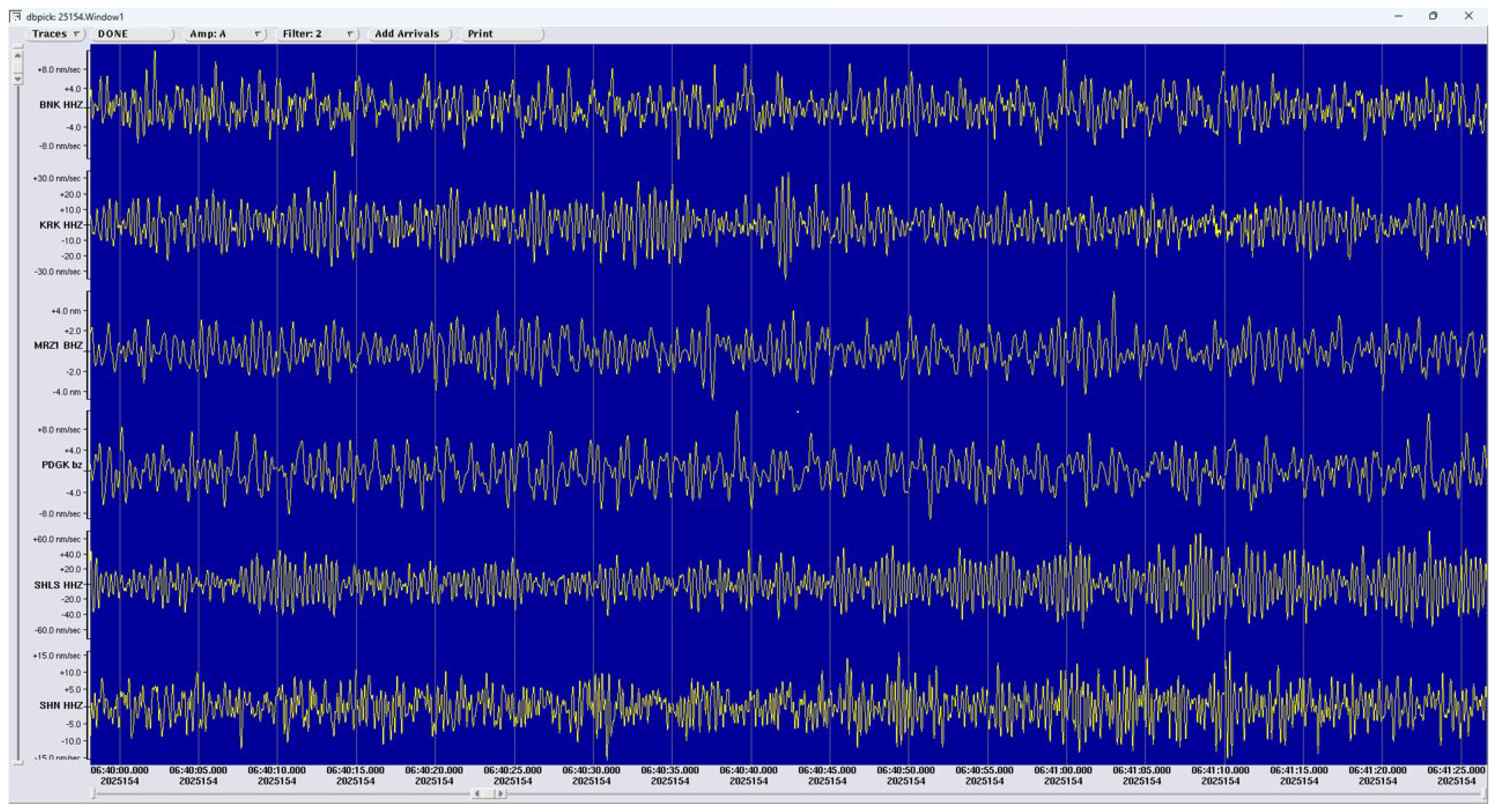Select the SHLS HHZ trace label
This screenshot has height=812, width=1496.
[58, 585]
